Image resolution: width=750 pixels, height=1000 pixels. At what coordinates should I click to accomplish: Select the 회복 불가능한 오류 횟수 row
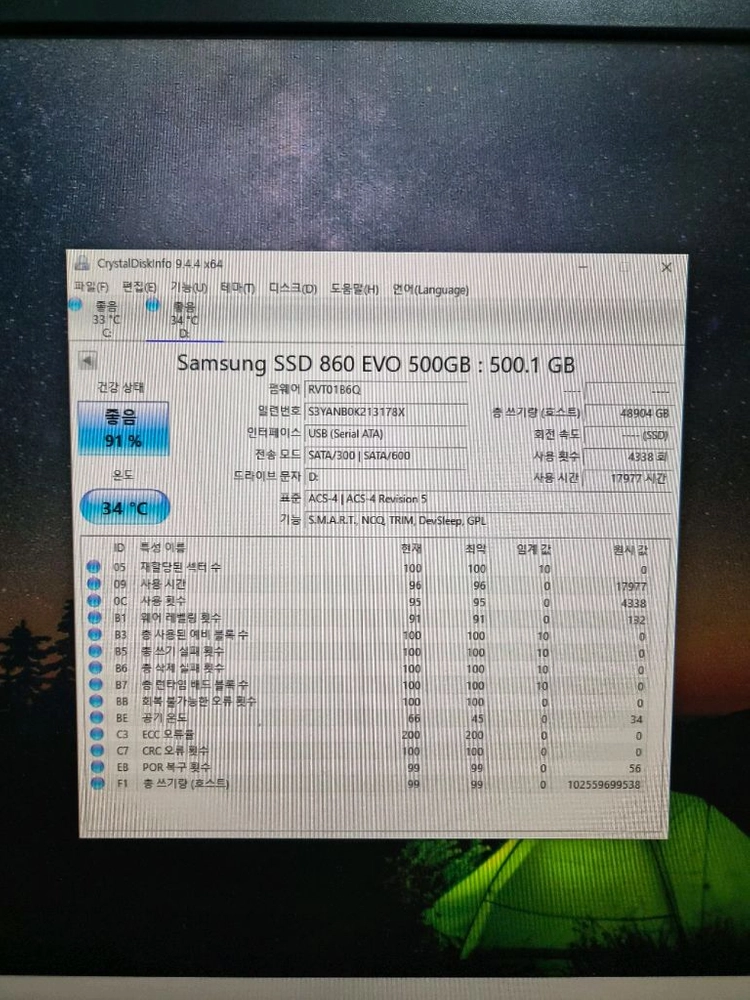(x=369, y=702)
